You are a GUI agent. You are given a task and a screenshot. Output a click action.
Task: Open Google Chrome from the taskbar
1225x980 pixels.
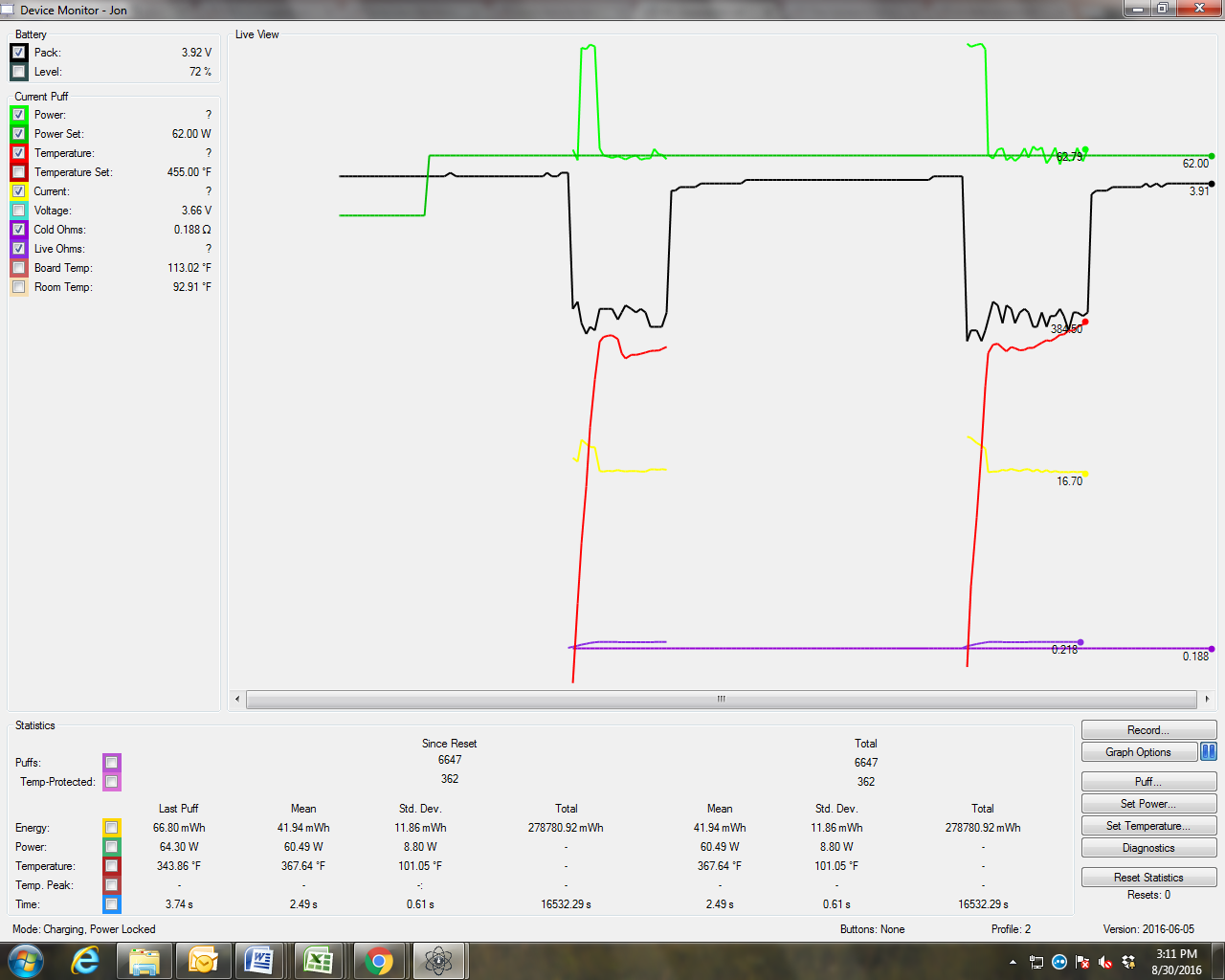coord(379,960)
